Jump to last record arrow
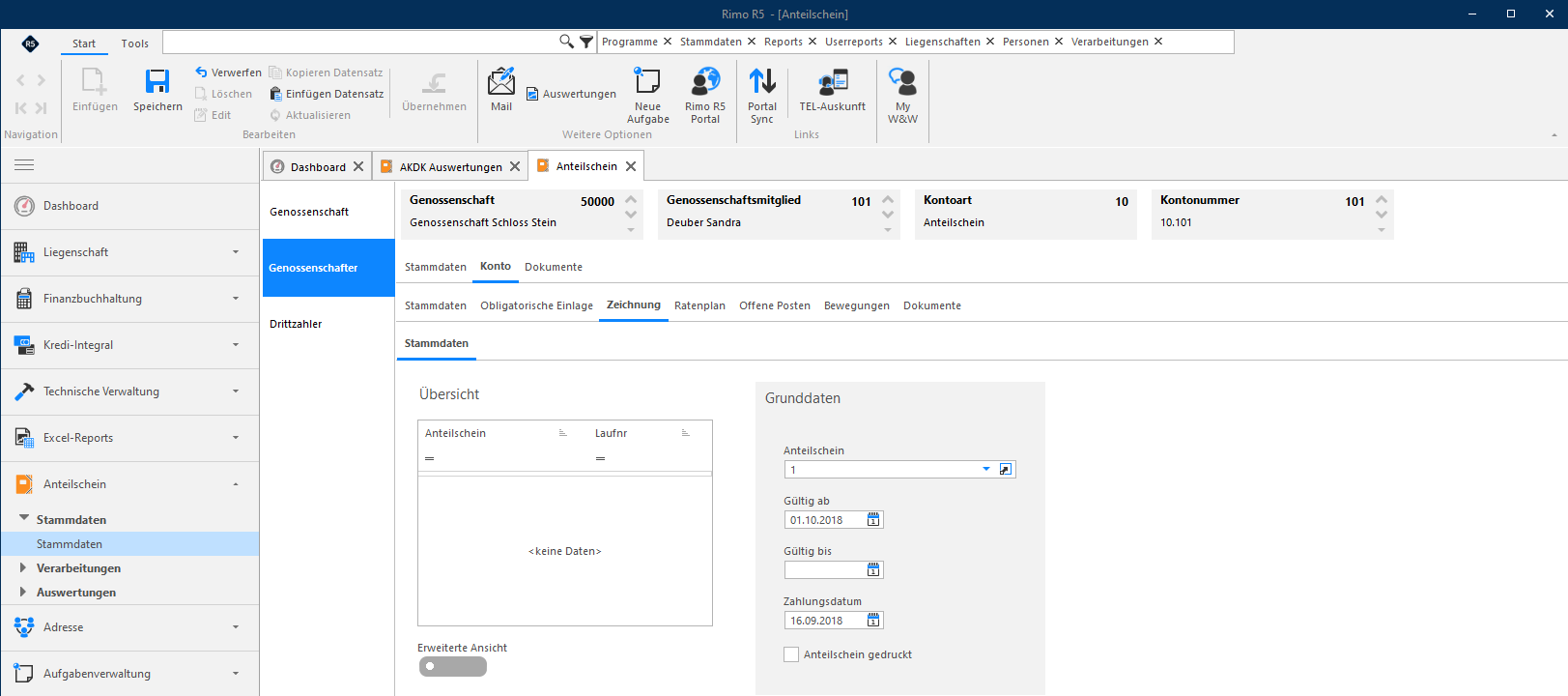Viewport: 1568px width, 696px height. pyautogui.click(x=41, y=108)
